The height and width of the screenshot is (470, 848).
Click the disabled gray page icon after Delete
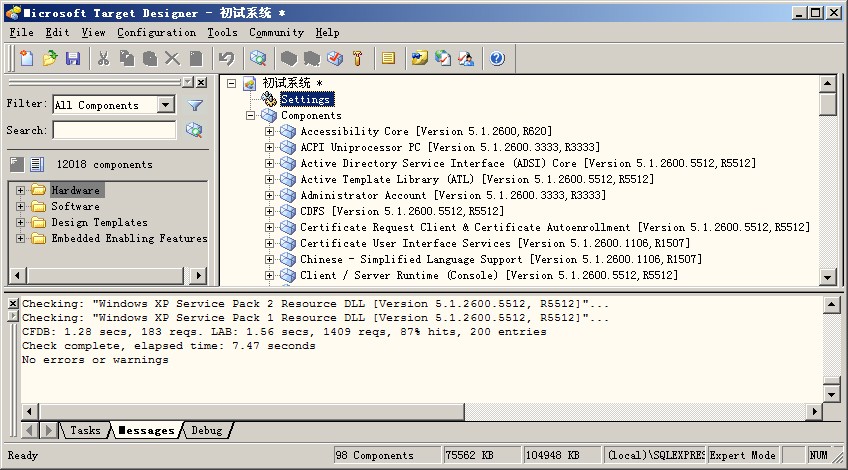[196, 58]
